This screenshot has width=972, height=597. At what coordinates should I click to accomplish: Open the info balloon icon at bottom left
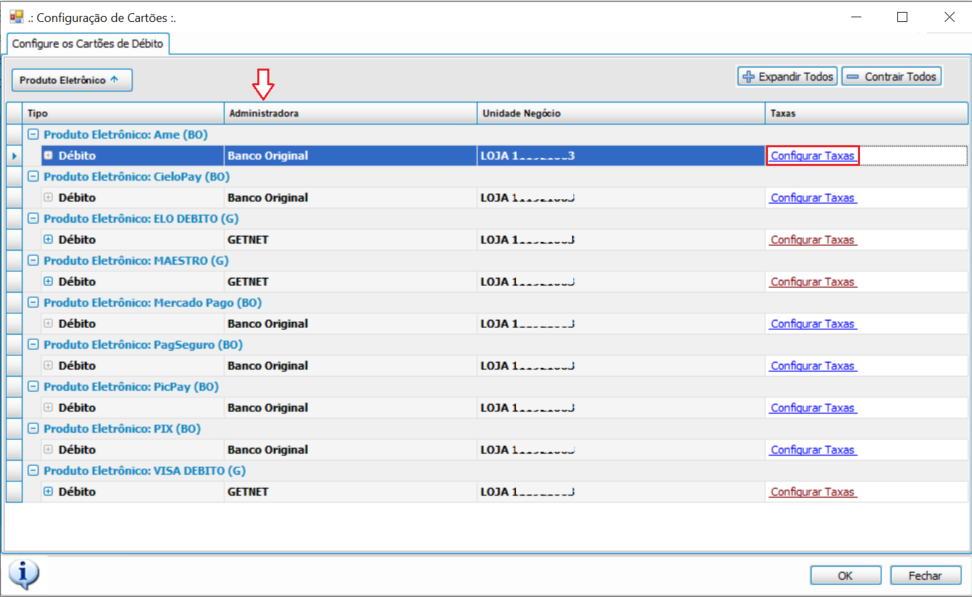click(24, 574)
